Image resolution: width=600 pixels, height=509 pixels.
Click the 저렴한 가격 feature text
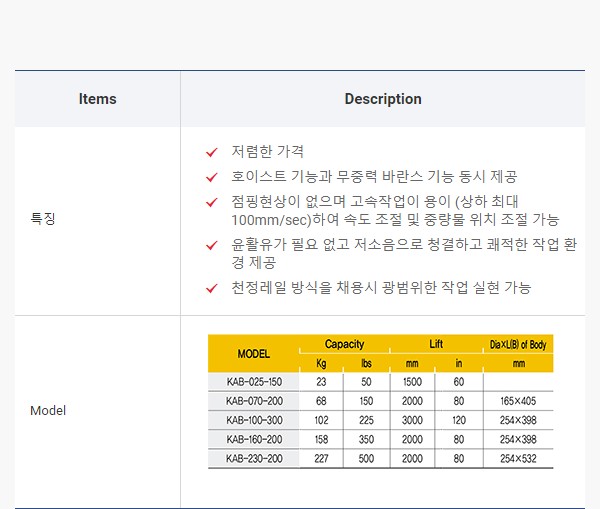267,152
